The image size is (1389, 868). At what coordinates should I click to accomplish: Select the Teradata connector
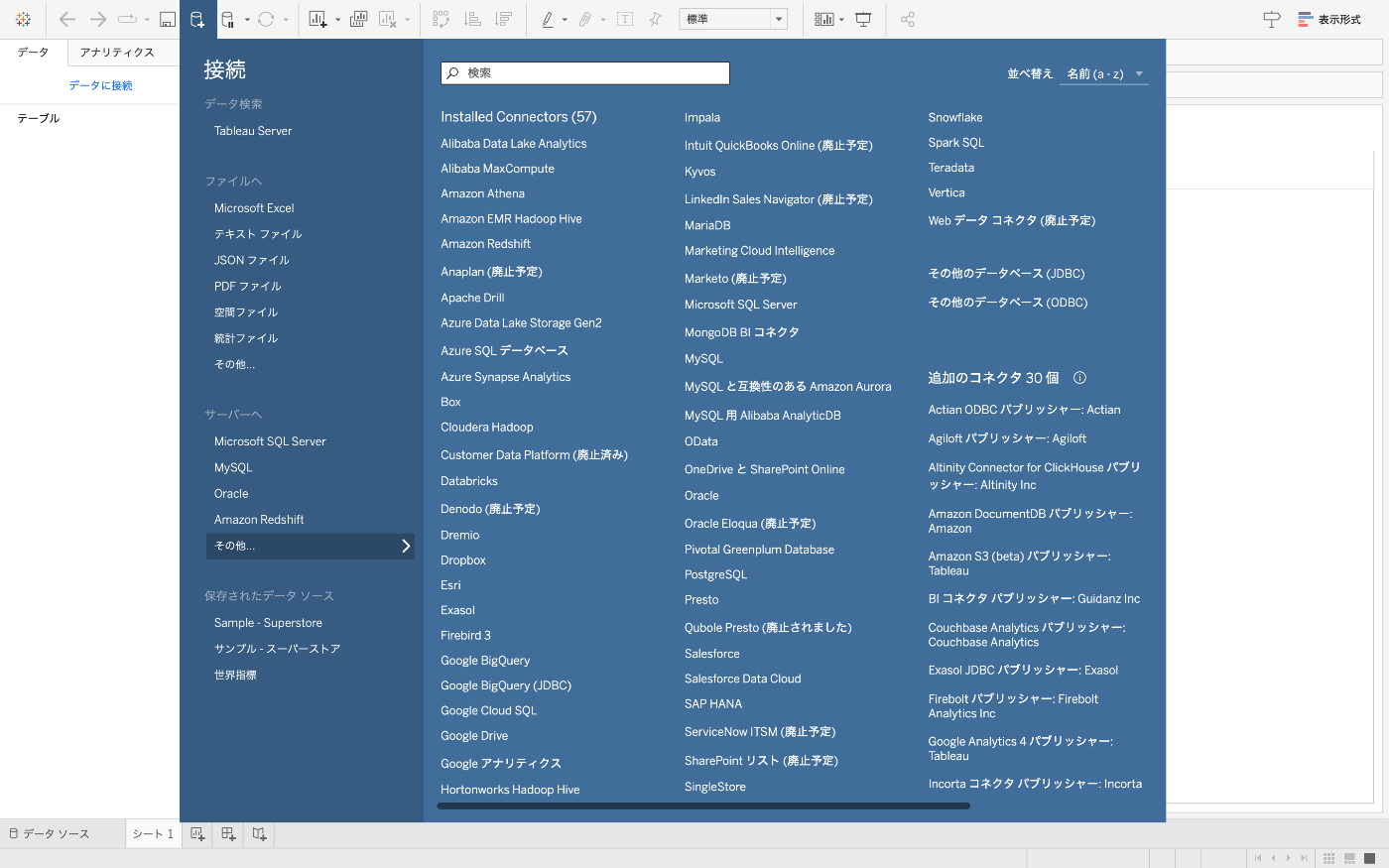951,168
